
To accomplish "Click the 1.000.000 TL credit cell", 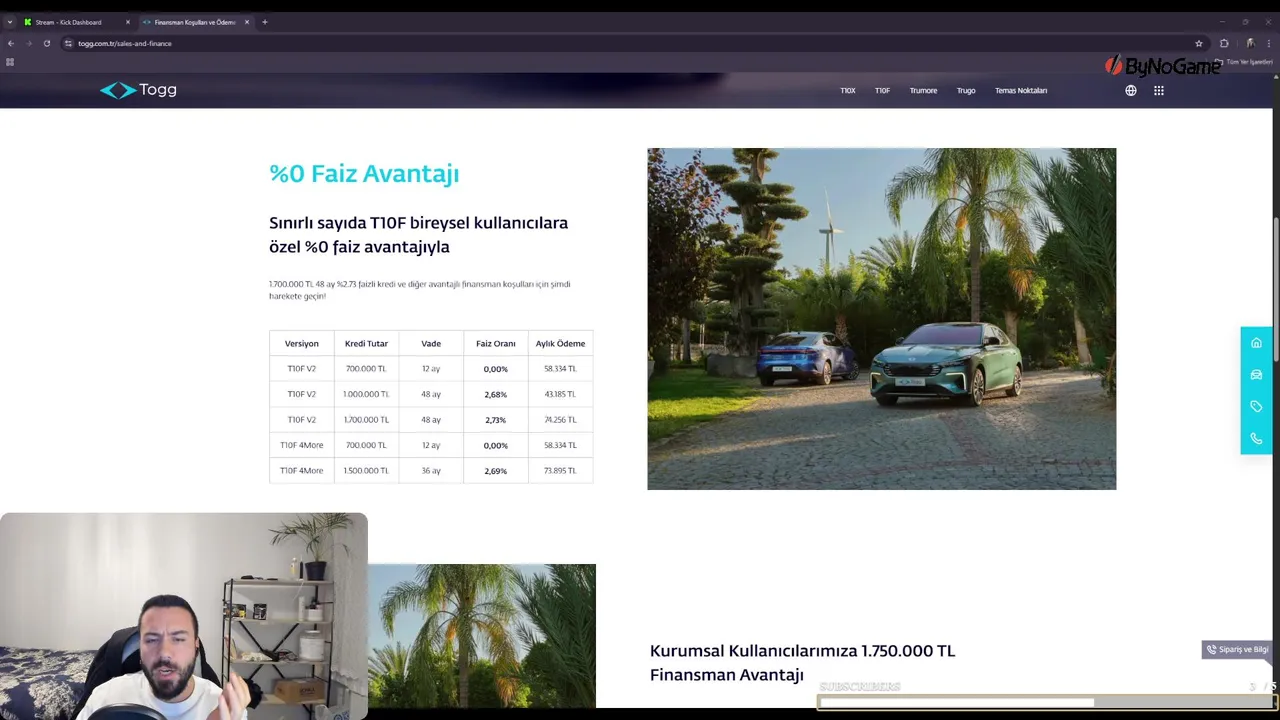I will tap(366, 394).
